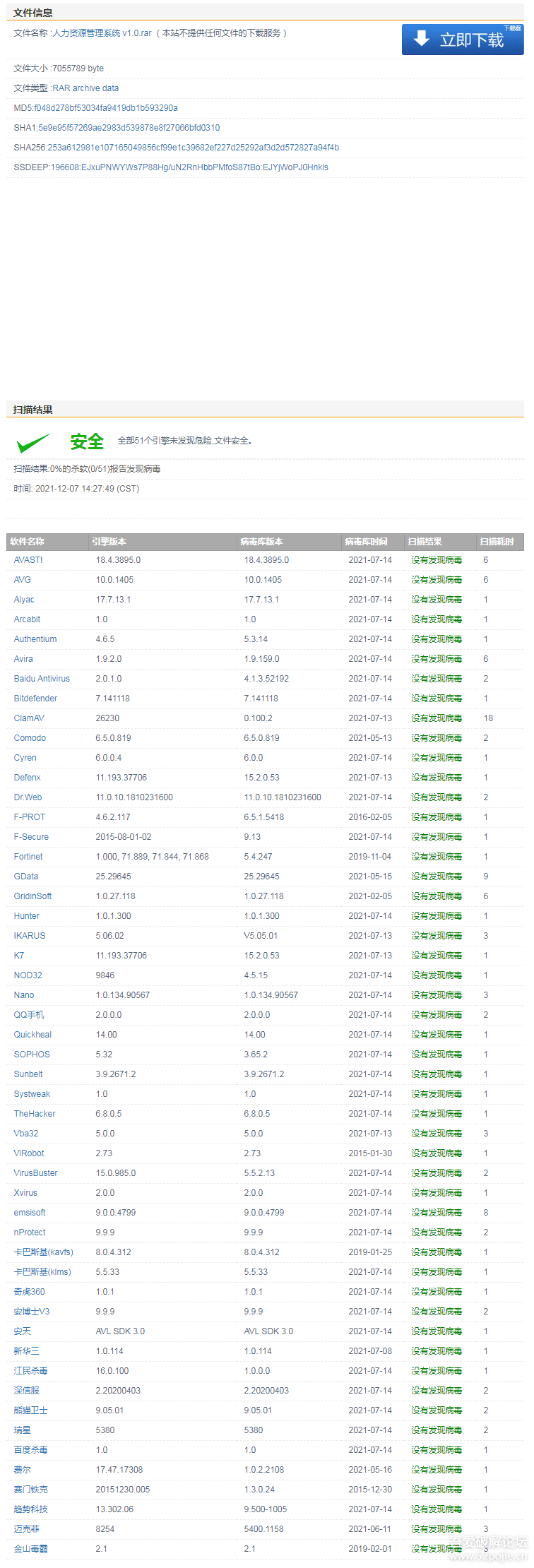Click the 扫描耗时 column header
This screenshot has width=534, height=1568.
point(497,542)
